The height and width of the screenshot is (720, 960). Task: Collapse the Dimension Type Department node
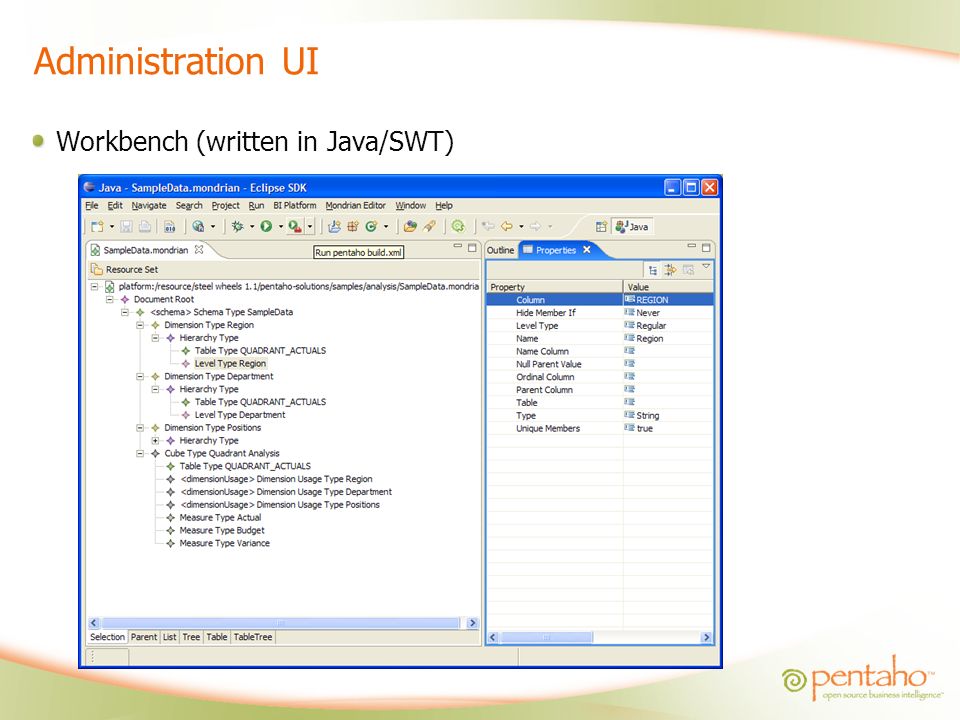coord(140,377)
